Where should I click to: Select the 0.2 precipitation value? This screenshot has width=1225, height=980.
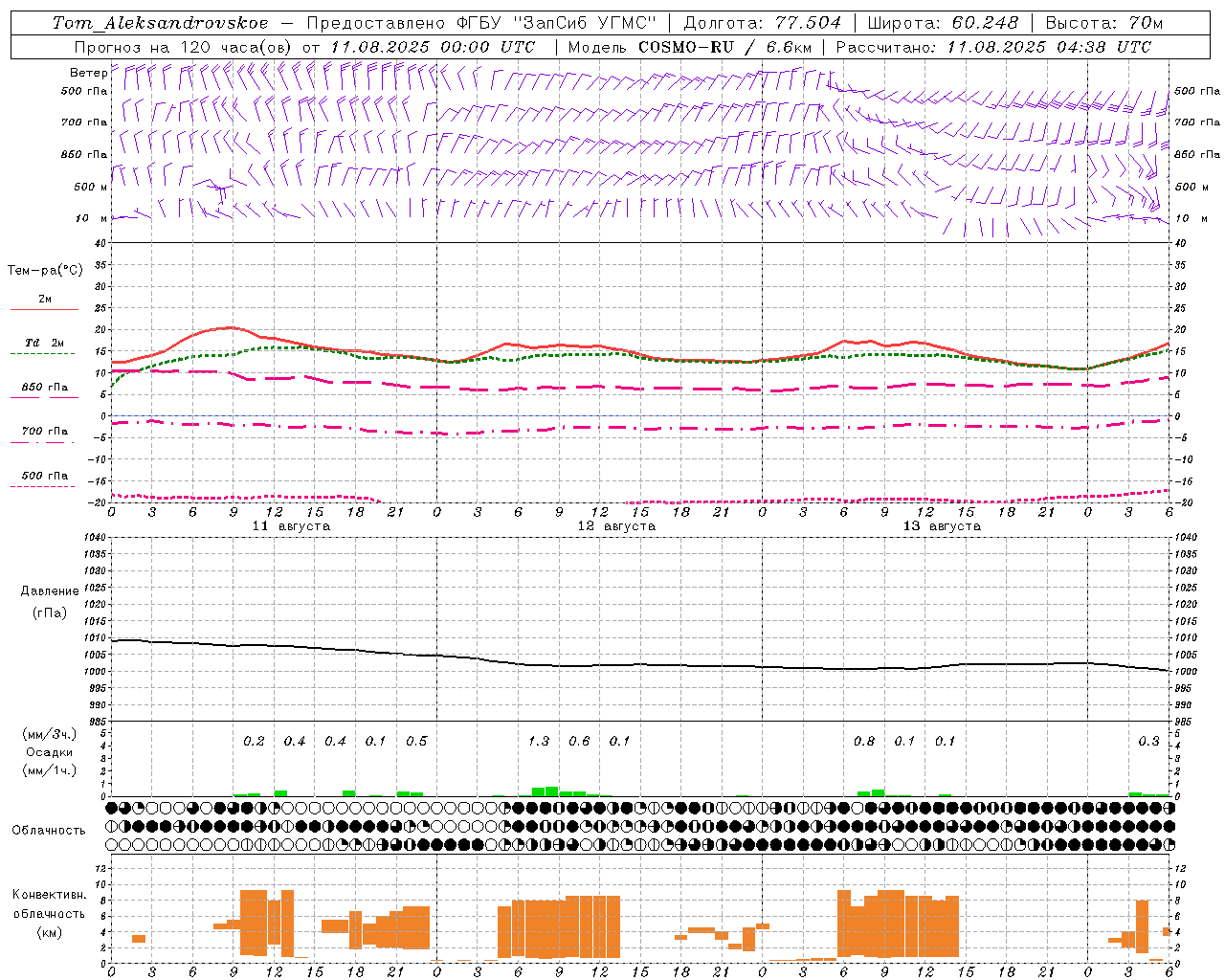point(254,742)
